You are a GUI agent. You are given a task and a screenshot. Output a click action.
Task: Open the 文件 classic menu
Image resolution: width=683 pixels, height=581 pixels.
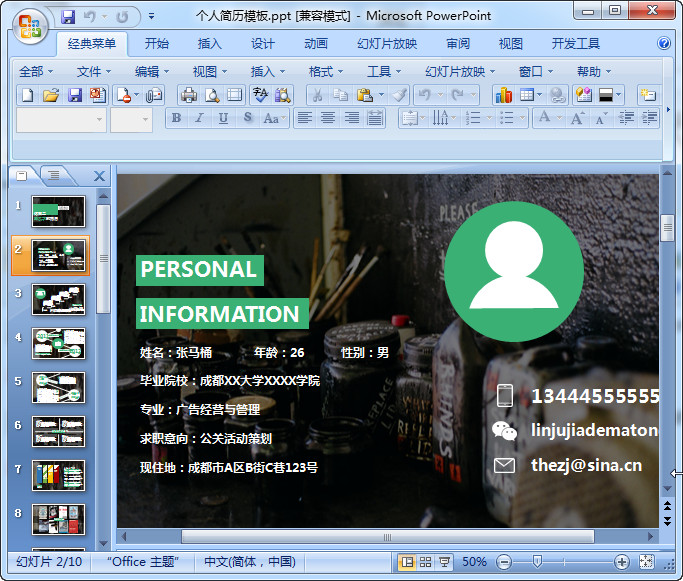pos(94,71)
